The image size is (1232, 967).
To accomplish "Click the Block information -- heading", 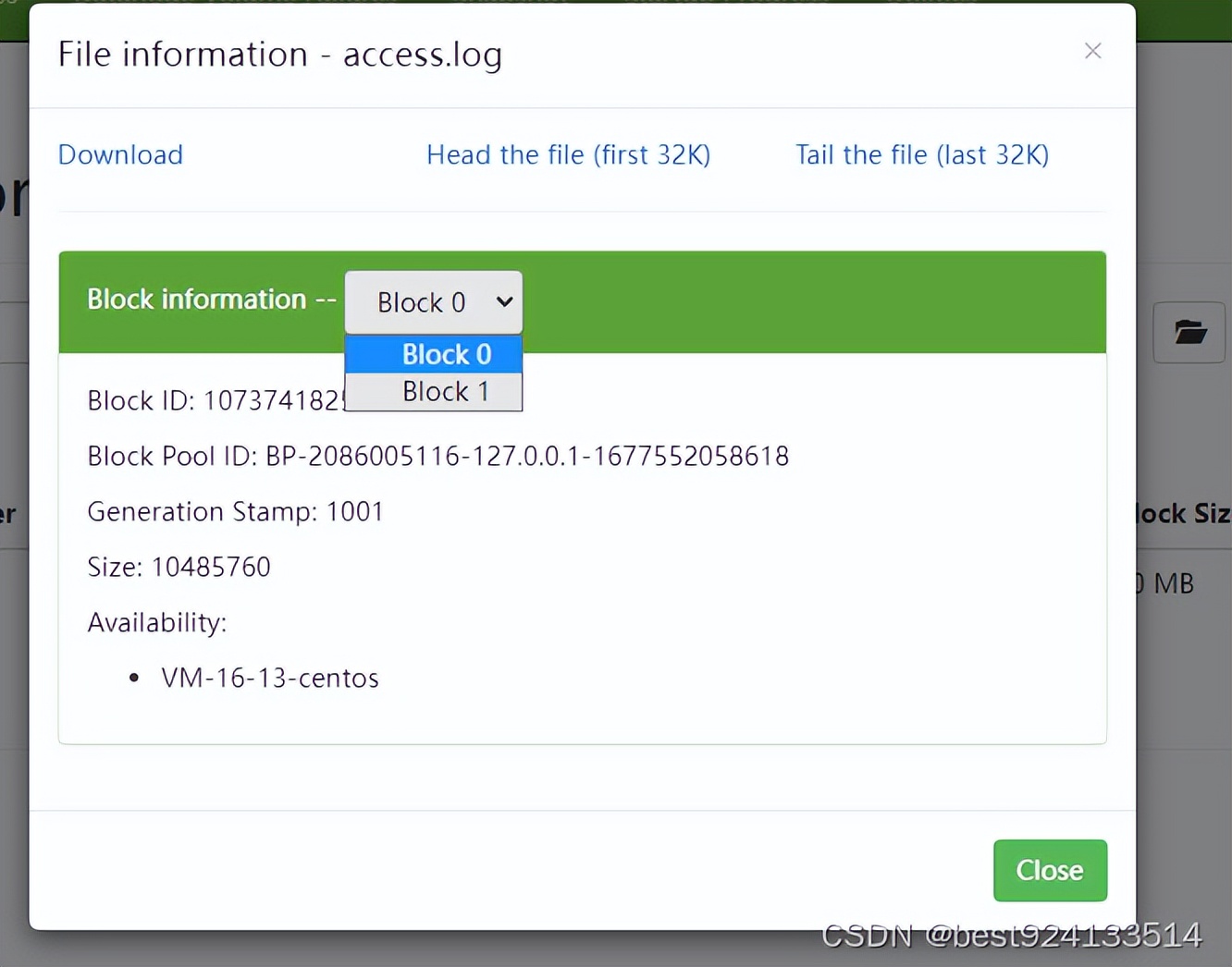I will click(212, 300).
